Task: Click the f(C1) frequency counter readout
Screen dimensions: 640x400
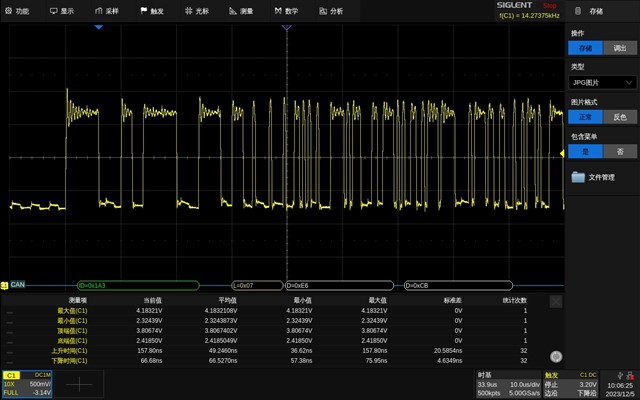Action: pos(529,16)
